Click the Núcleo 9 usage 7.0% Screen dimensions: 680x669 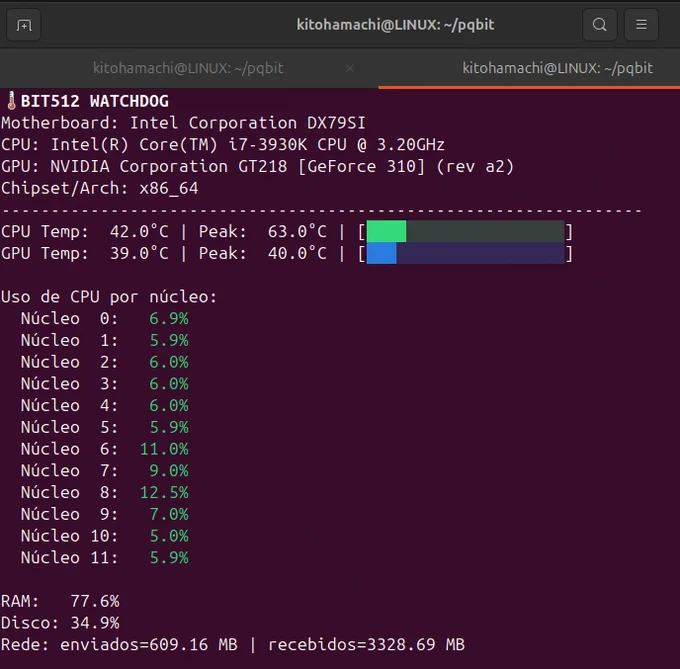169,514
